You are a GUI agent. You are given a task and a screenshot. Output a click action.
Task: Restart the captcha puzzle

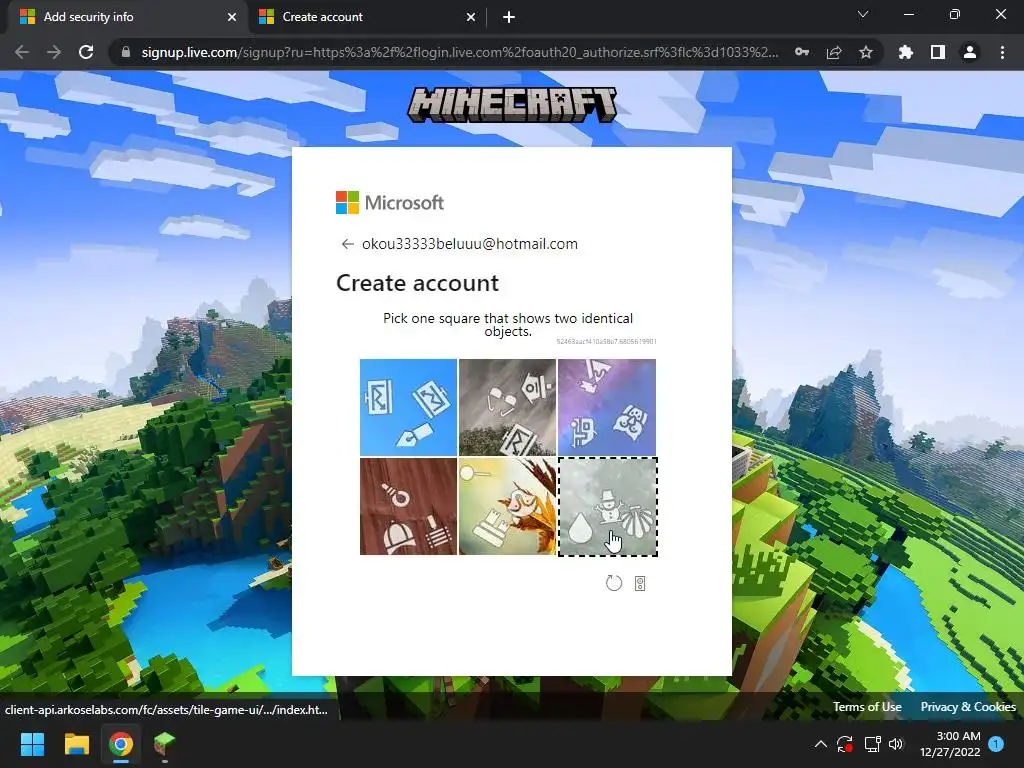point(614,583)
